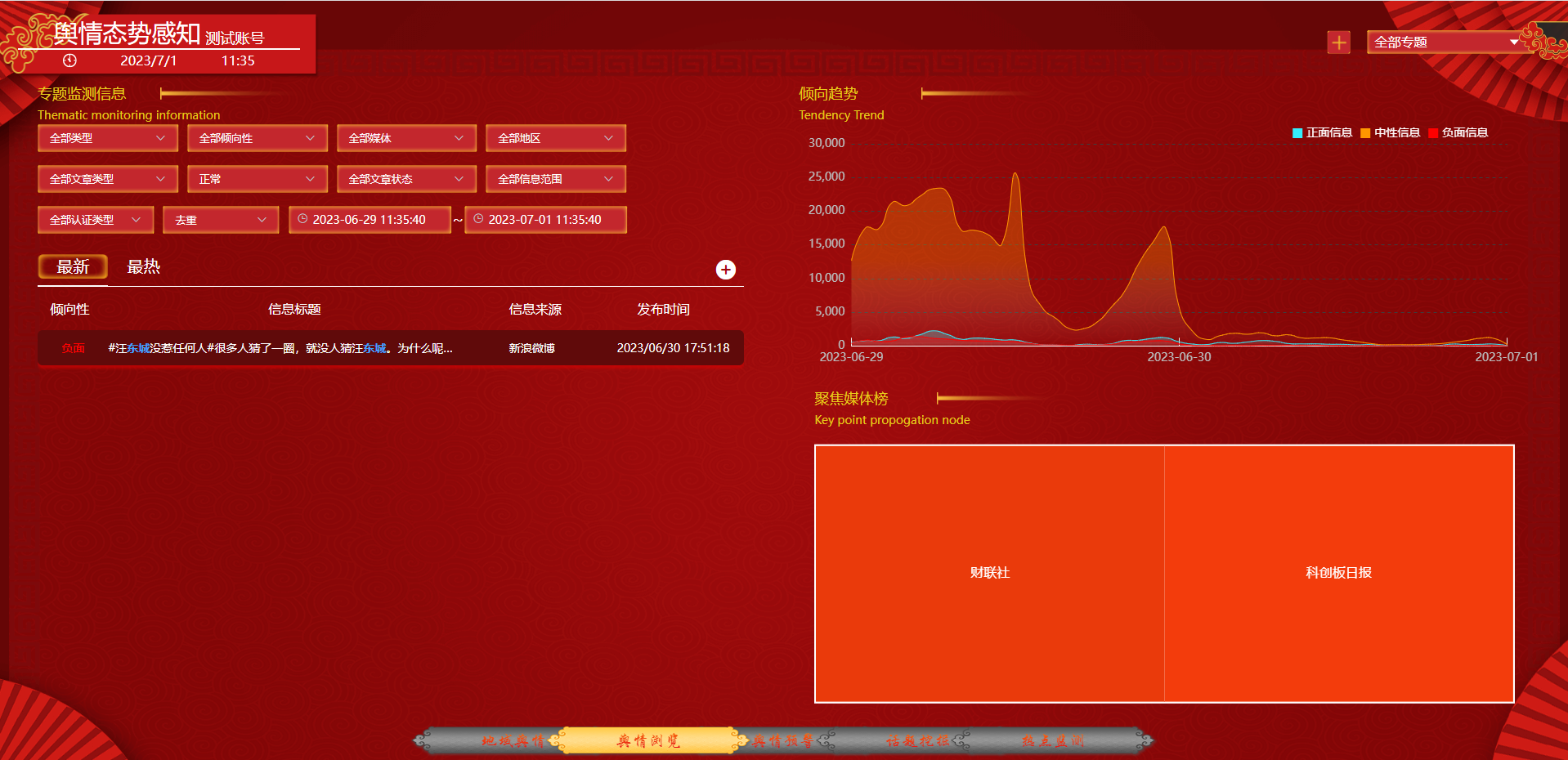Click the 2023-06-30 axis label on trend chart

click(1179, 357)
